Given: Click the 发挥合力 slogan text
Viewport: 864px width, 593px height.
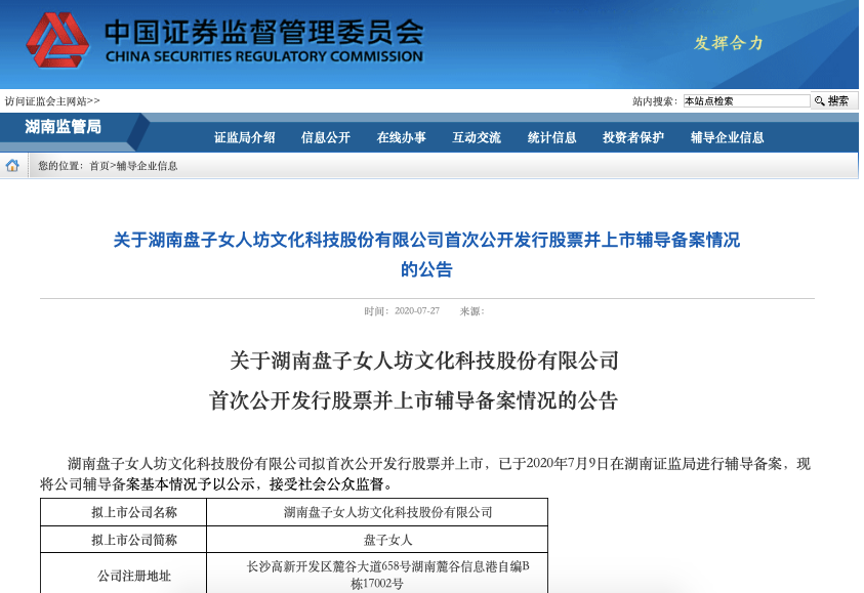Looking at the screenshot, I should (x=728, y=42).
